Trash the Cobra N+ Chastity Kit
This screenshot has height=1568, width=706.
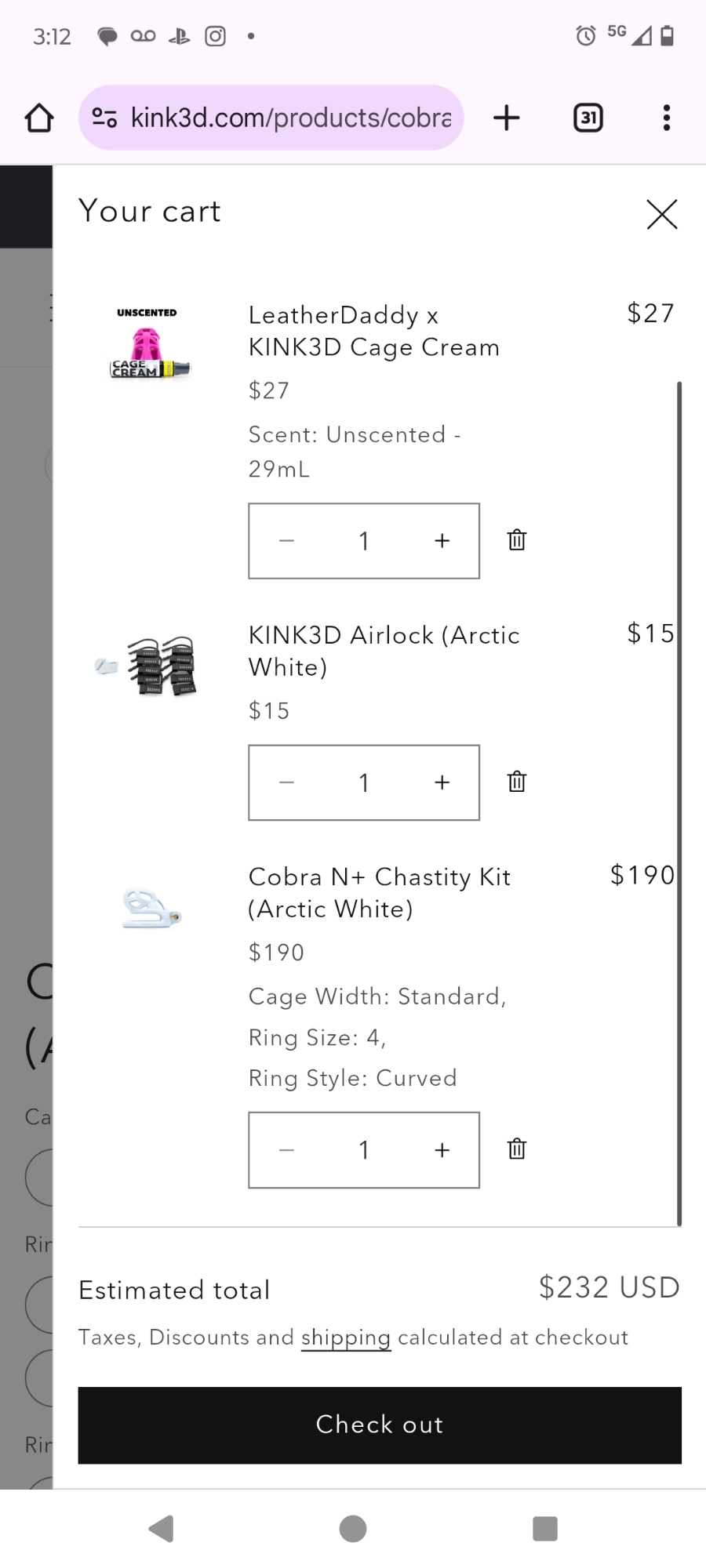(x=516, y=1149)
